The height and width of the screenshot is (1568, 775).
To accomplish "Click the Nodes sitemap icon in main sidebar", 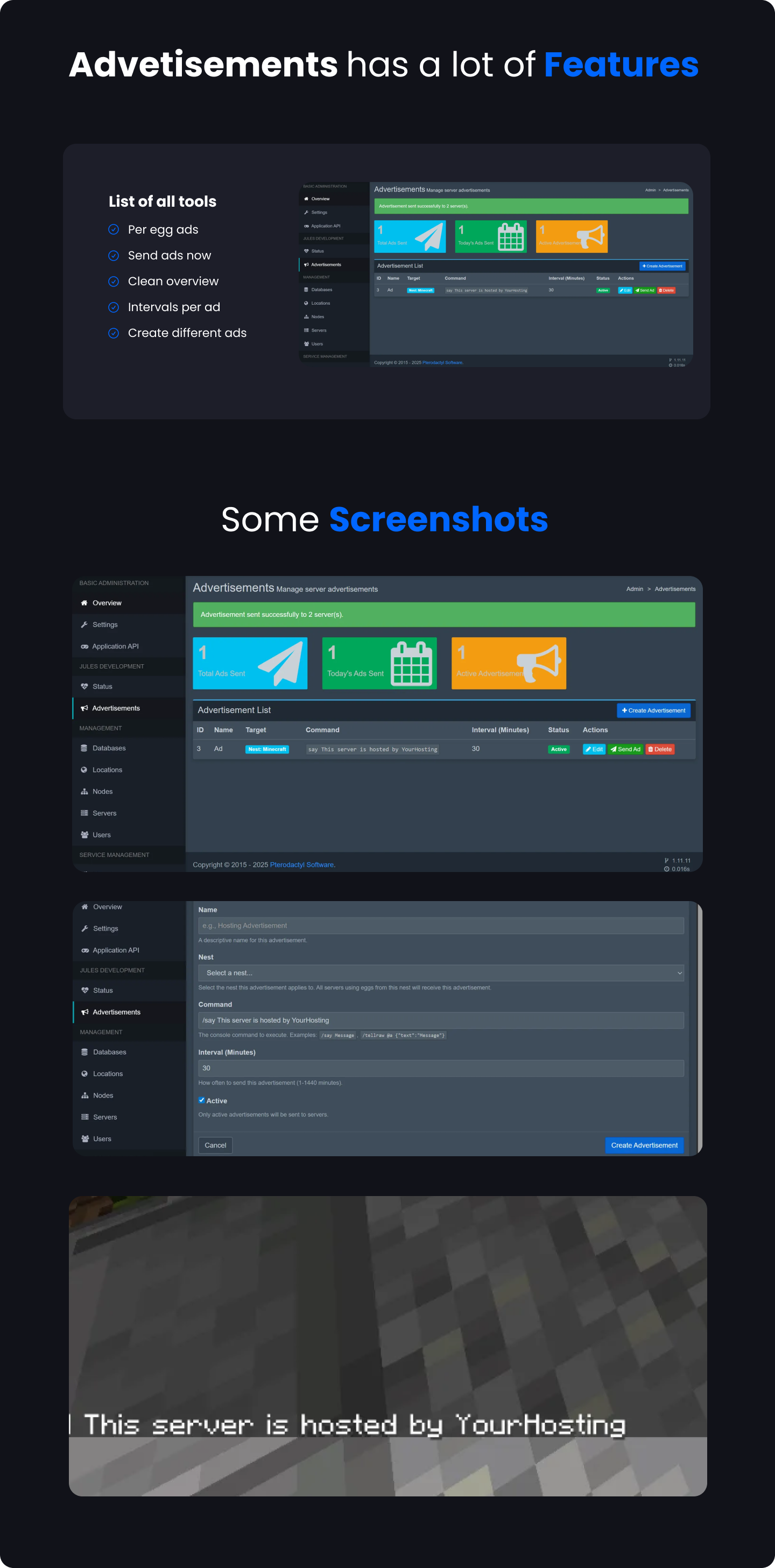I will (x=84, y=791).
